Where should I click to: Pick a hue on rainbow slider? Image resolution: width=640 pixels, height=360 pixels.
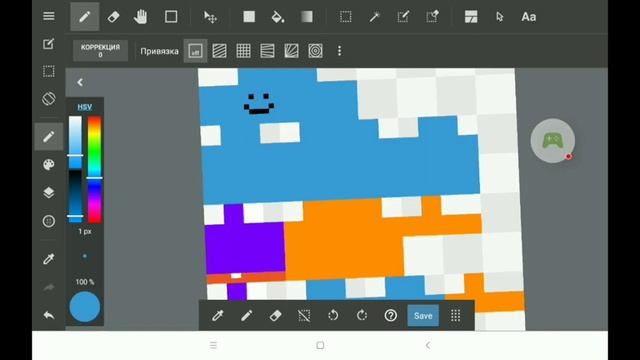point(94,169)
